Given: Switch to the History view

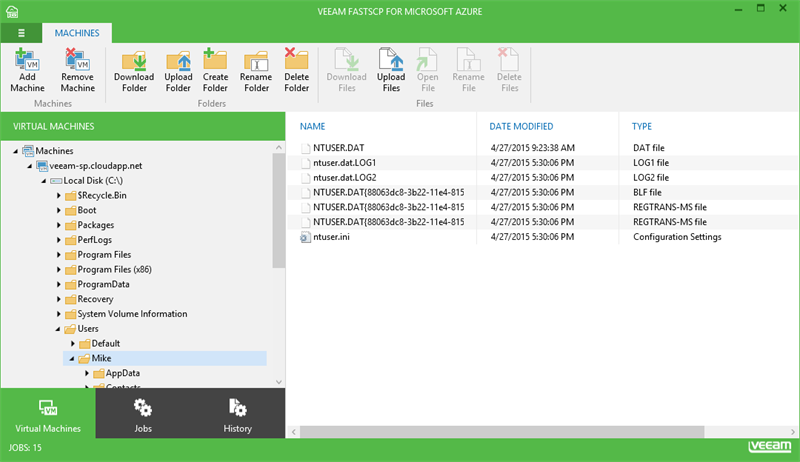Looking at the screenshot, I should click(238, 415).
